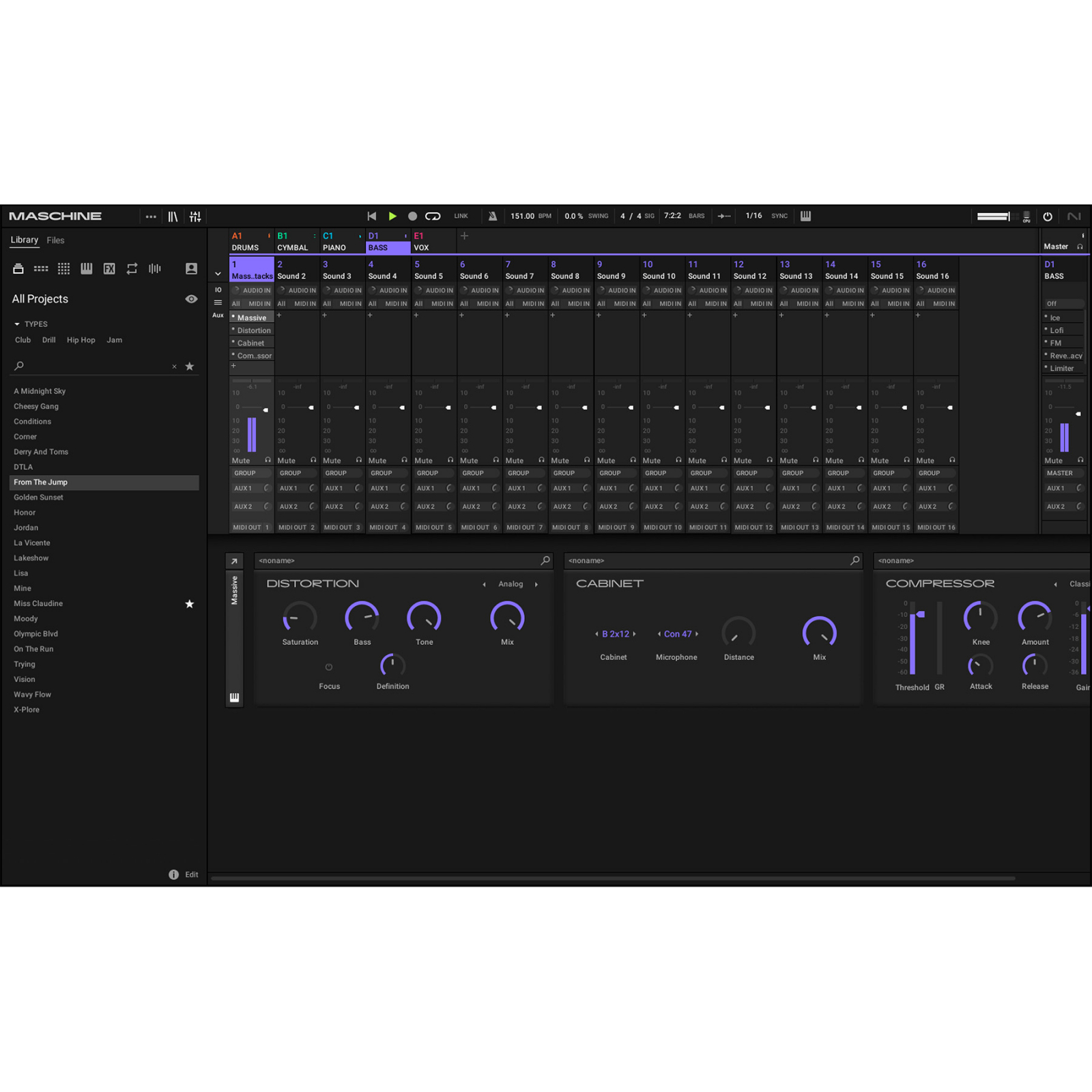Collapse mixer rows with the chevron arrow
1092x1092 pixels.
(x=218, y=274)
